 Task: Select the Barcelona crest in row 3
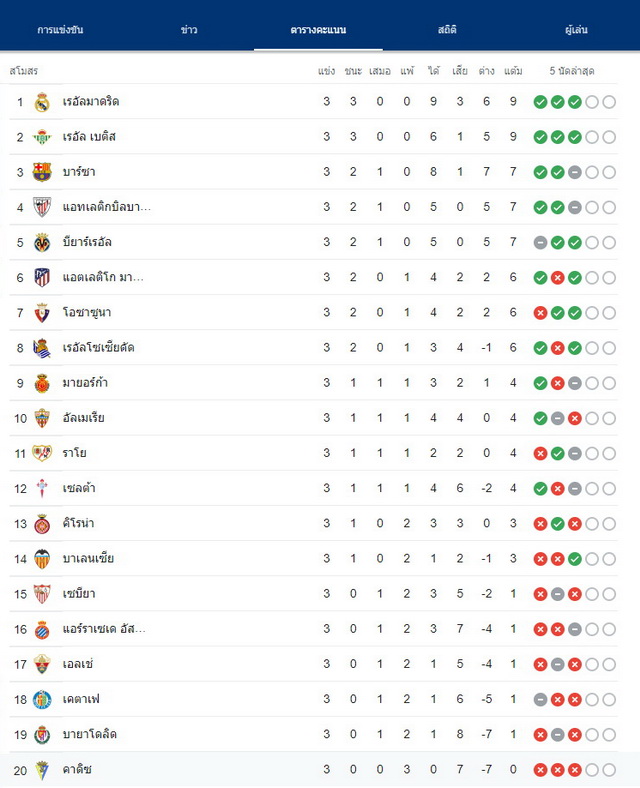[42, 172]
